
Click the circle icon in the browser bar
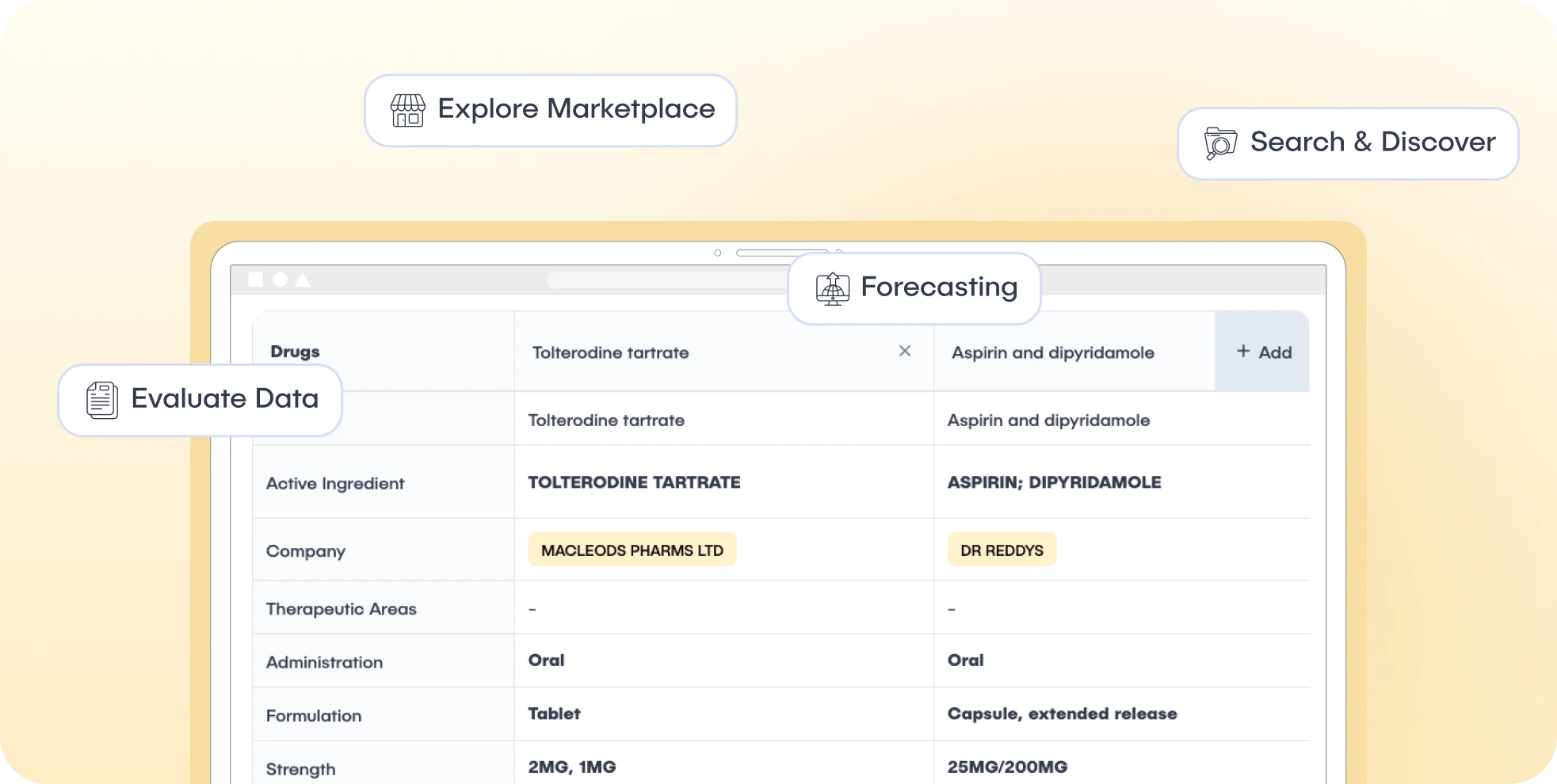point(280,280)
